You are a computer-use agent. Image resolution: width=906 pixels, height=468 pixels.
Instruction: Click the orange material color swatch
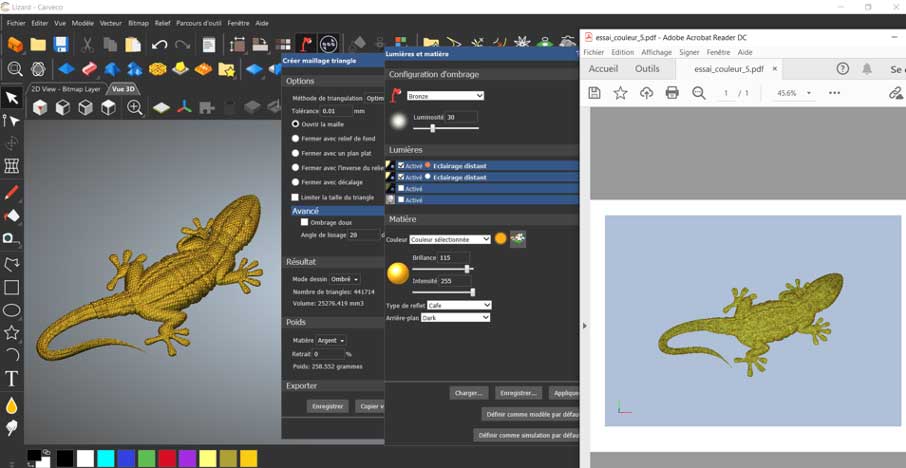click(x=500, y=238)
